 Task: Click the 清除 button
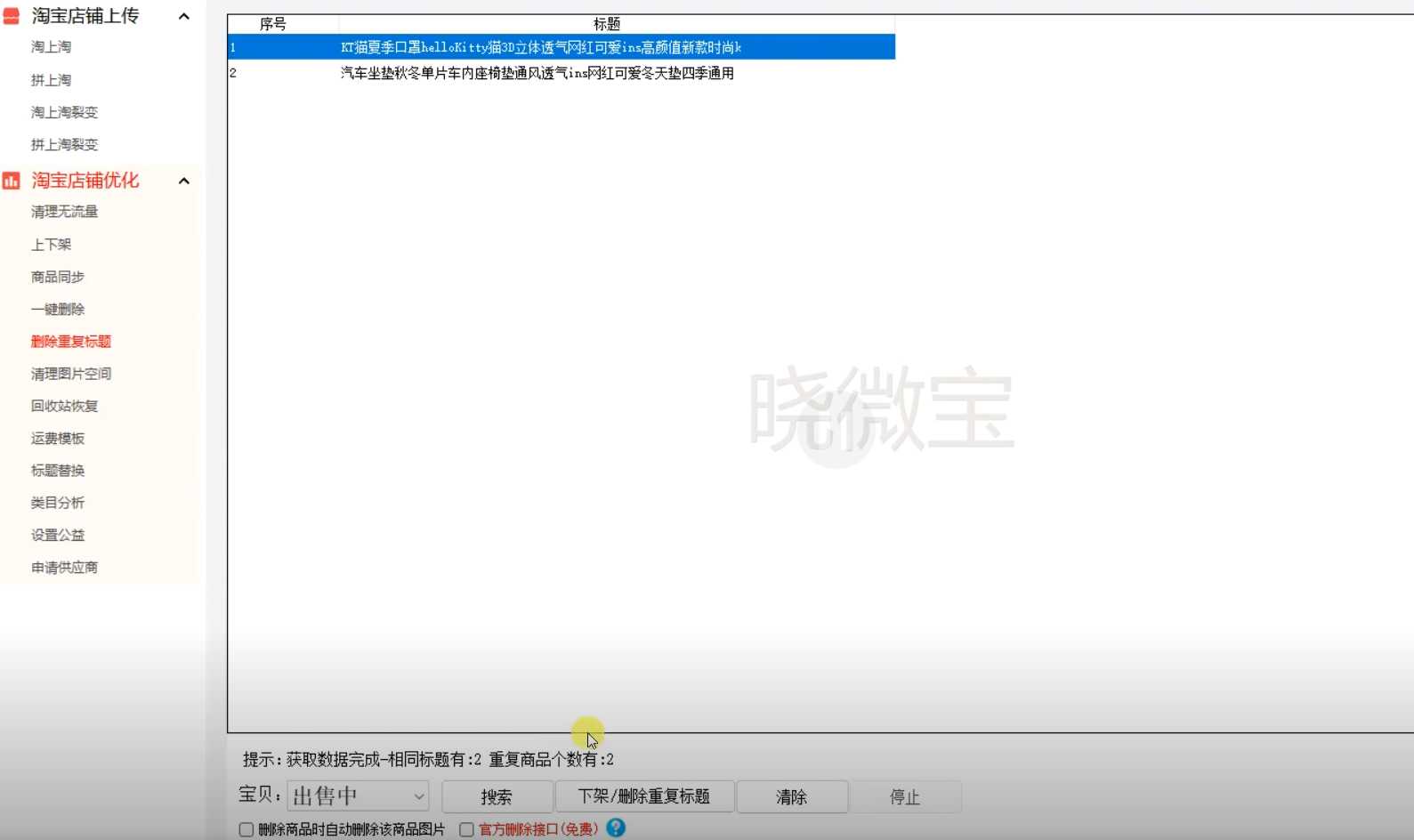click(x=791, y=796)
